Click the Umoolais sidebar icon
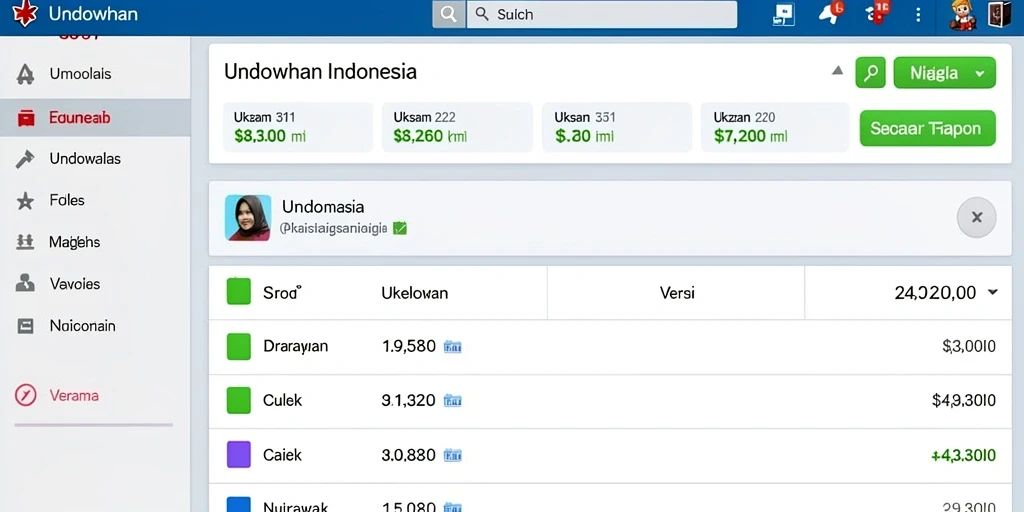Image resolution: width=1024 pixels, height=512 pixels. 25,74
